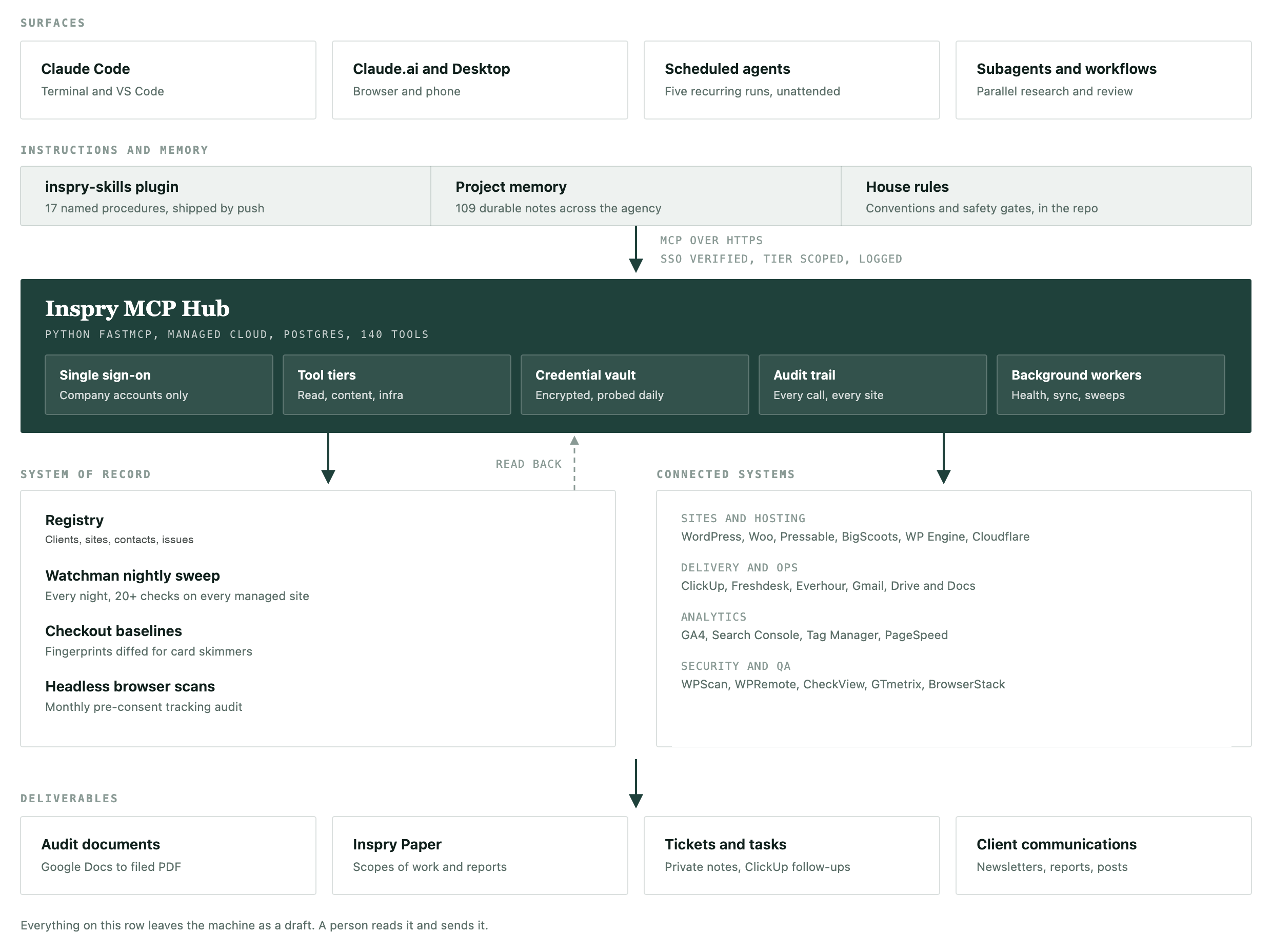
Task: Select the Google Docs to filed PDF text
Action: 111,867
